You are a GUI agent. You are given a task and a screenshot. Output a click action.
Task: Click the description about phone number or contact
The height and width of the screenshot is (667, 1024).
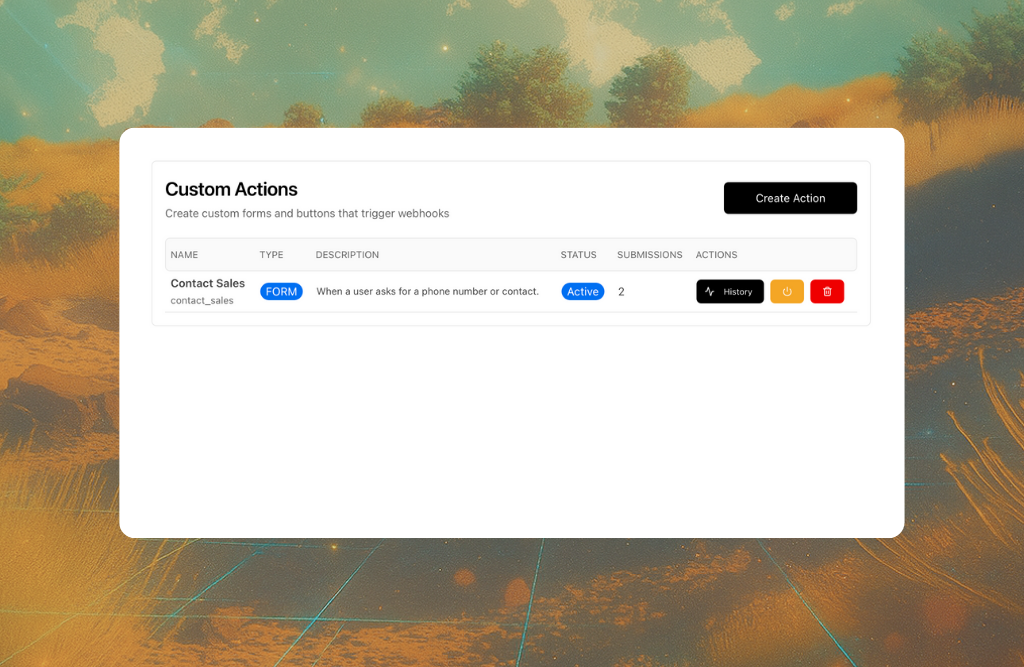427,292
